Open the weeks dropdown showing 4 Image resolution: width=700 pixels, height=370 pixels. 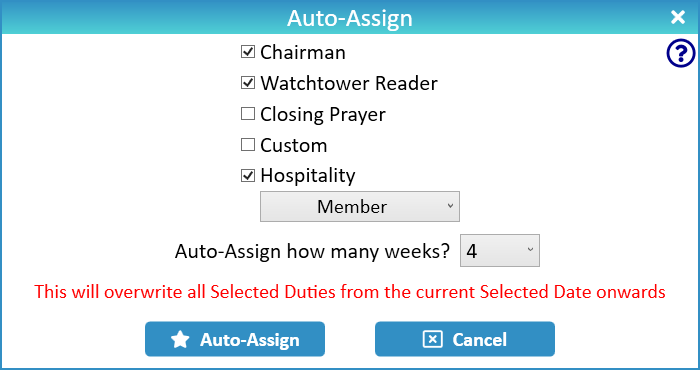click(500, 250)
